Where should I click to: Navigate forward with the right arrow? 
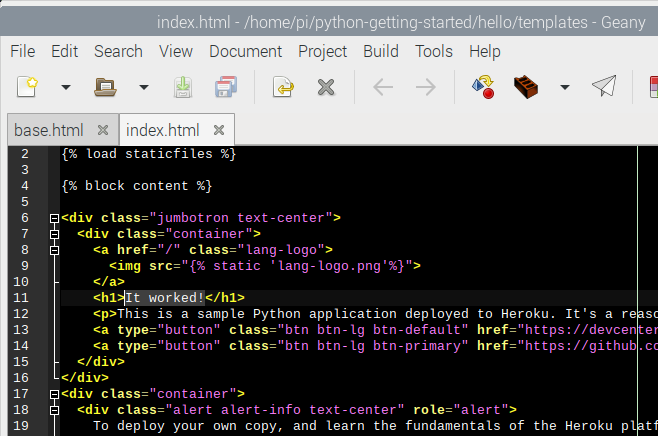coord(425,88)
